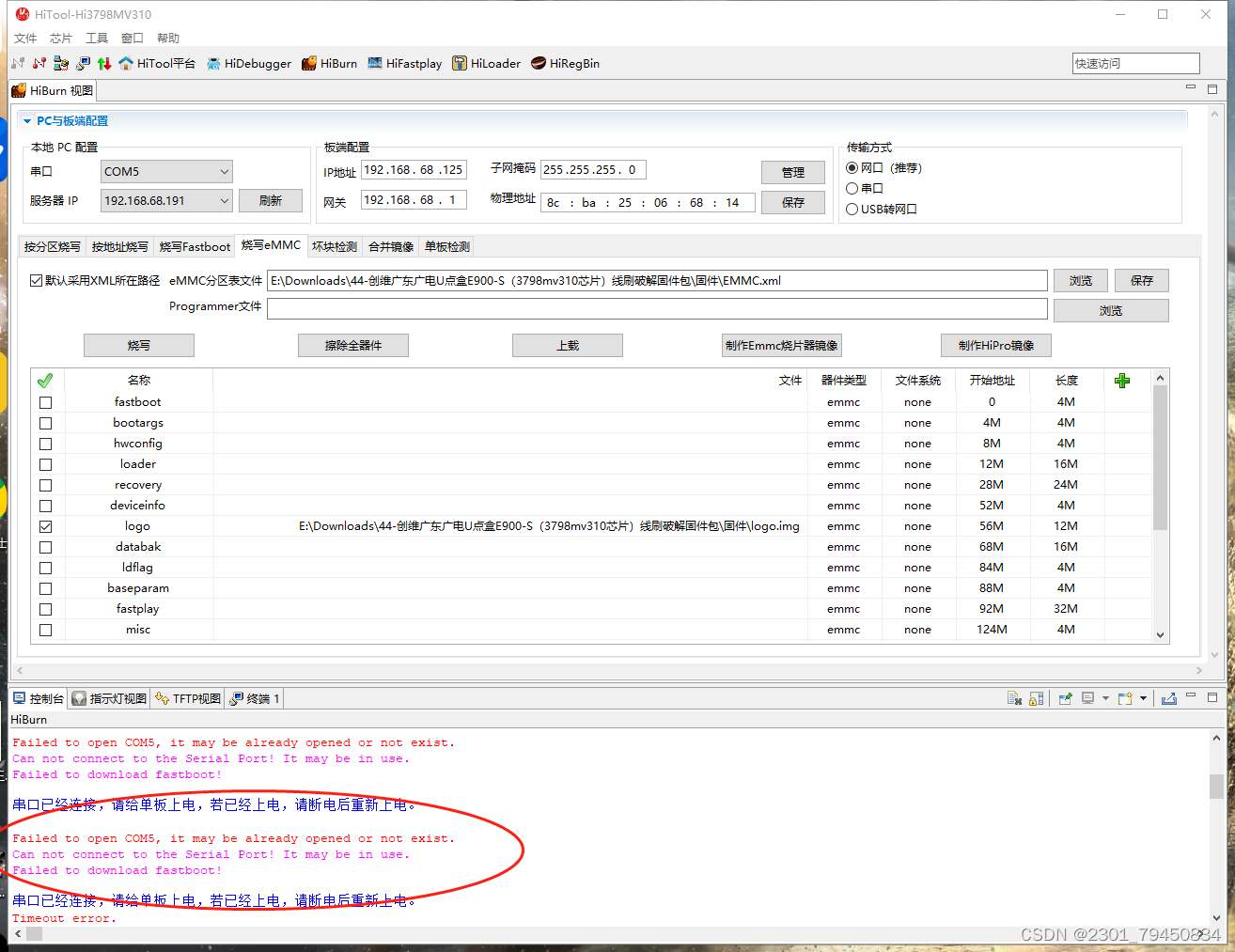
Task: Switch to the 按分区烧写 tab
Action: point(53,246)
